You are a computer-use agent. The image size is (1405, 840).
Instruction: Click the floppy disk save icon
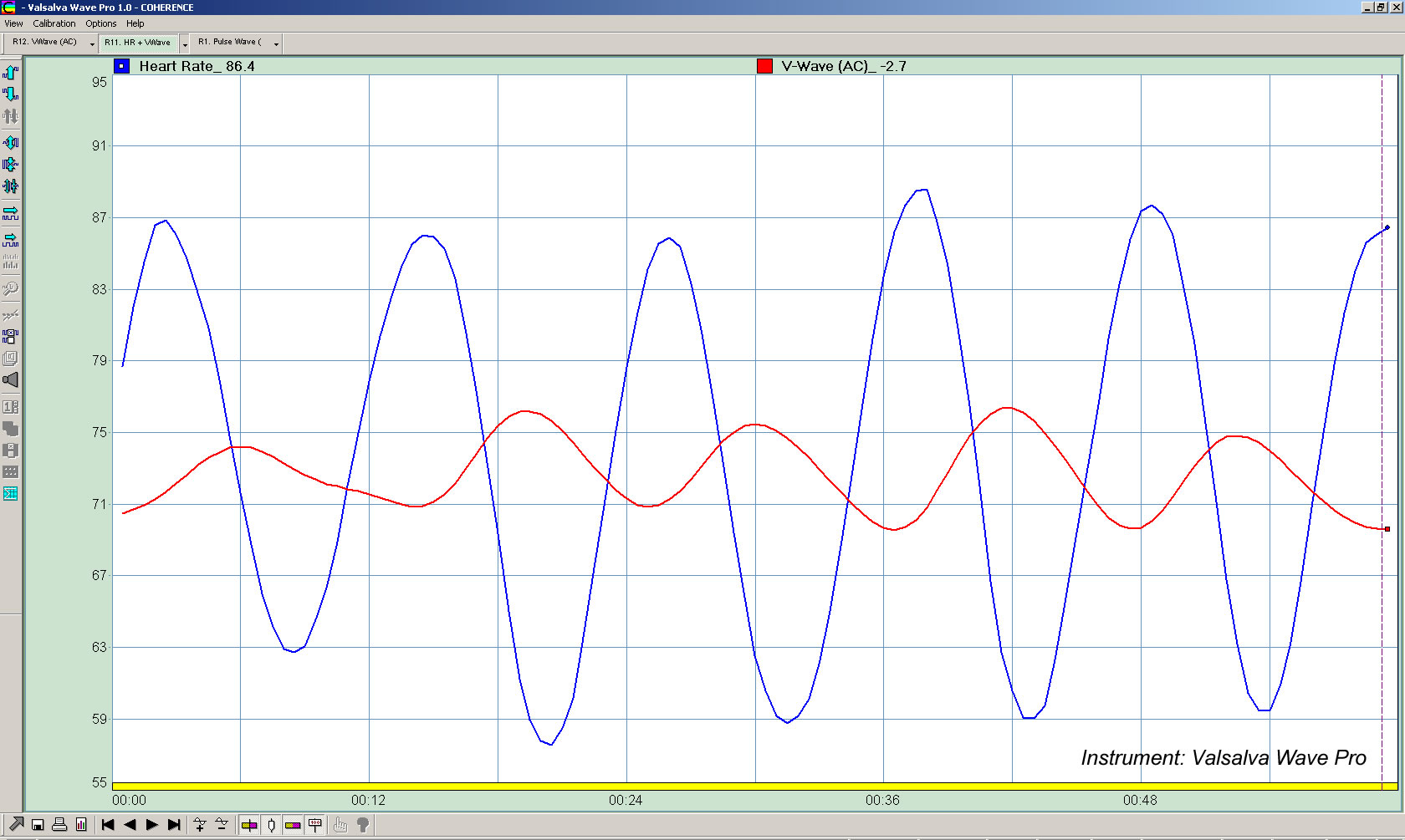click(38, 825)
